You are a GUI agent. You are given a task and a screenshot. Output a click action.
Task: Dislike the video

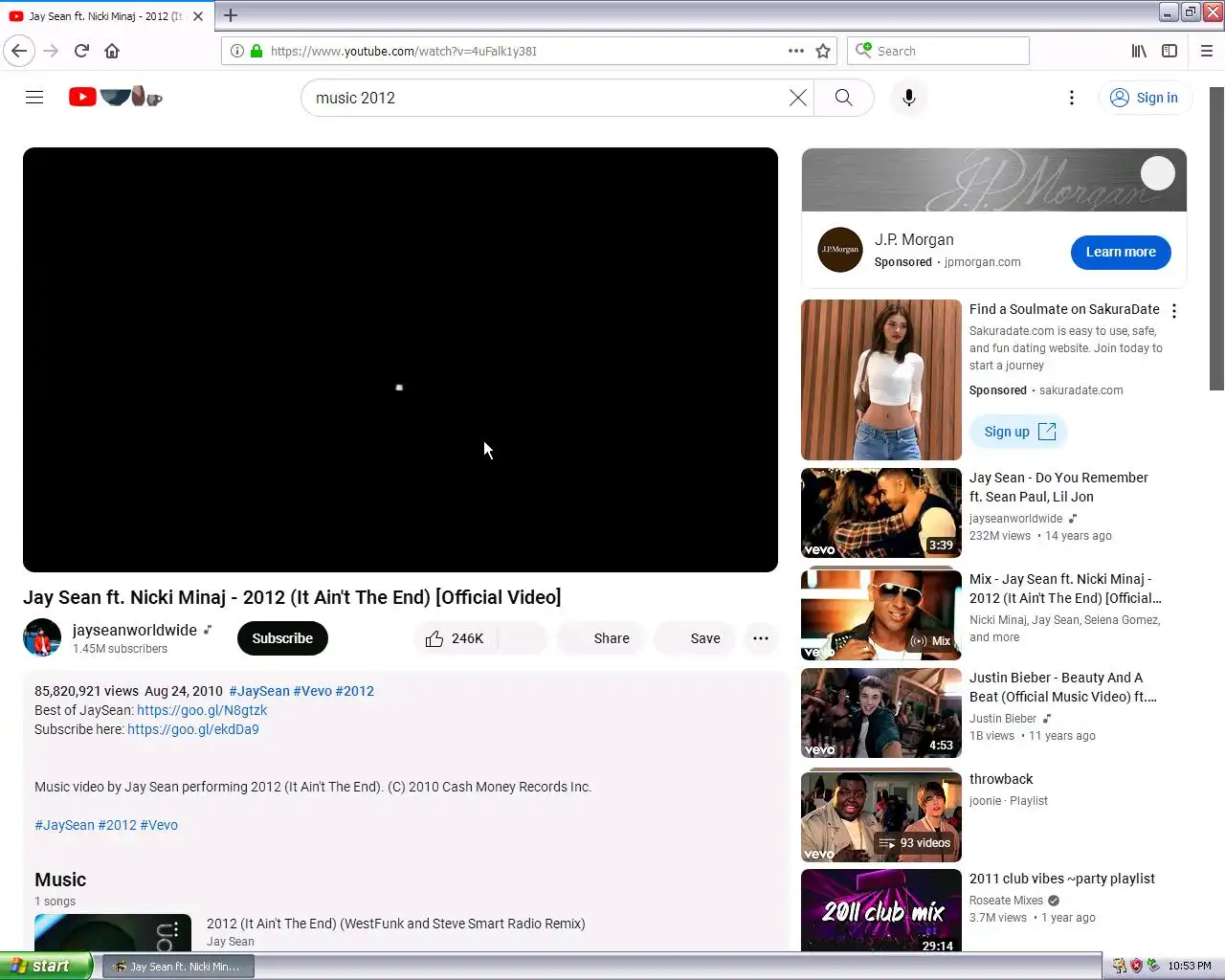click(x=523, y=638)
